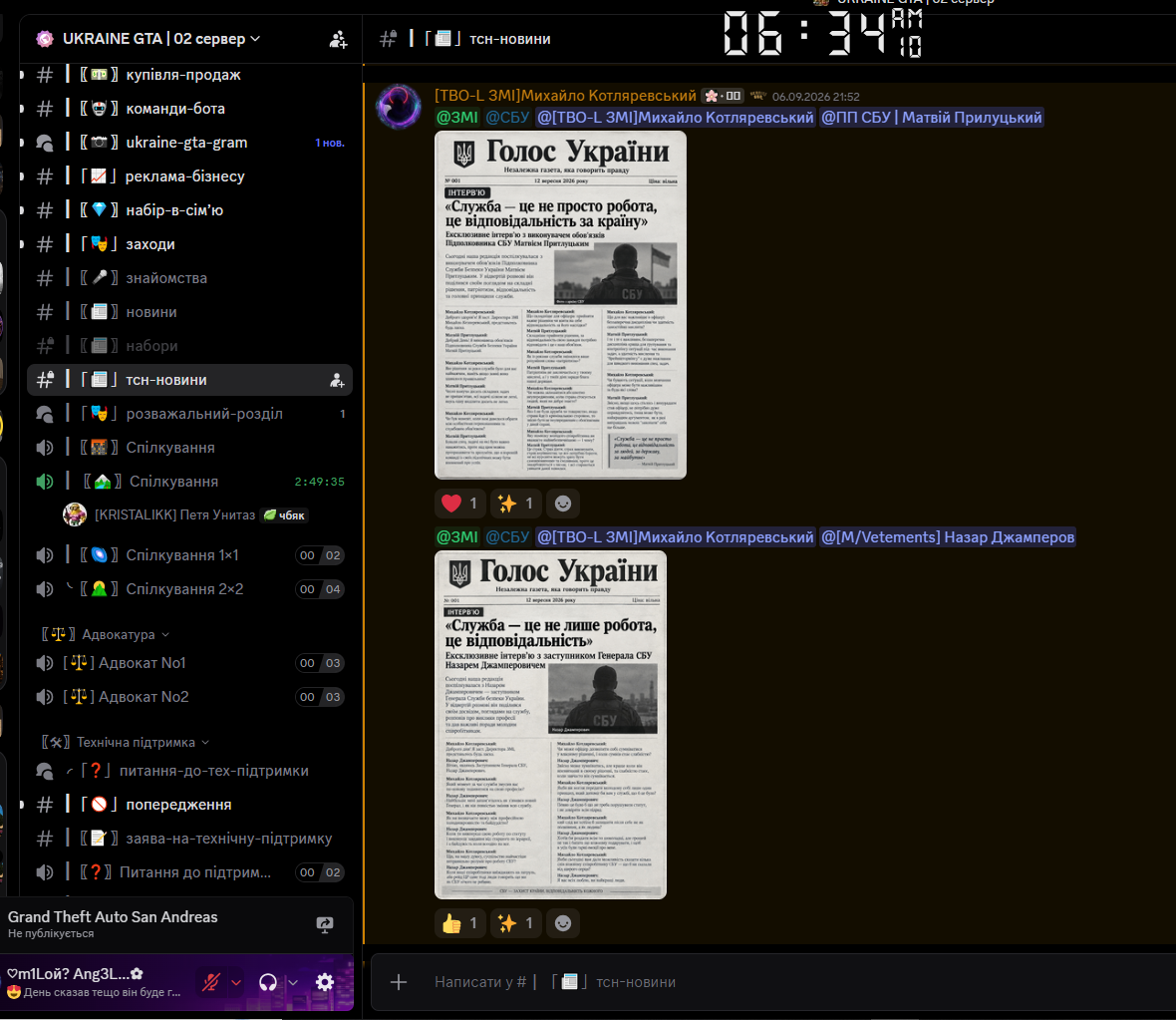The width and height of the screenshot is (1176, 1020).
Task: Toggle sparkles reaction on second post
Action: point(516,923)
